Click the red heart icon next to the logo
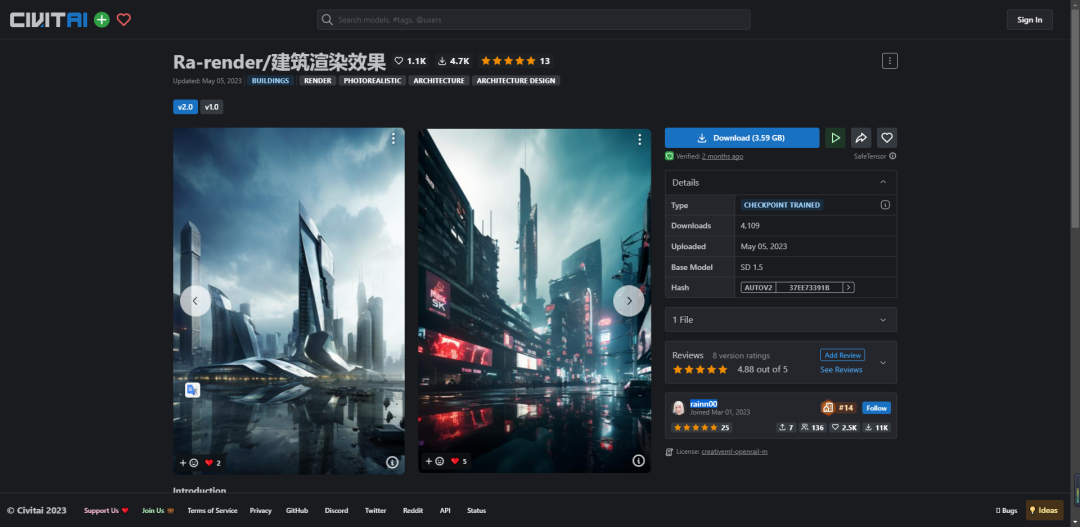Screen dimensions: 1080x527 click(x=124, y=20)
